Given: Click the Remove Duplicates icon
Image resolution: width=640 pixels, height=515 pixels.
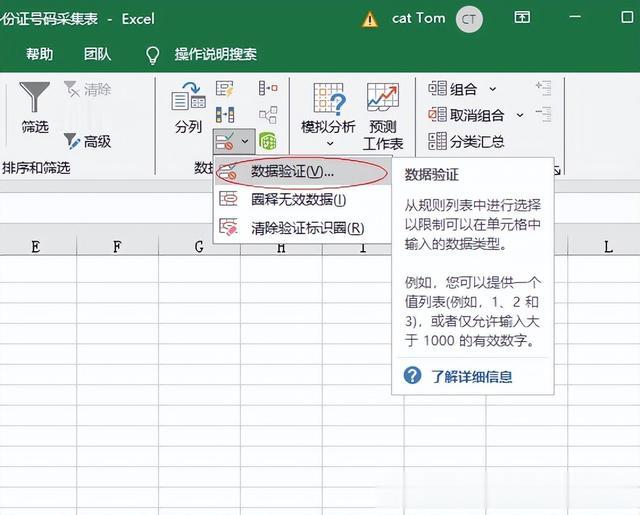Looking at the screenshot, I should tap(225, 115).
